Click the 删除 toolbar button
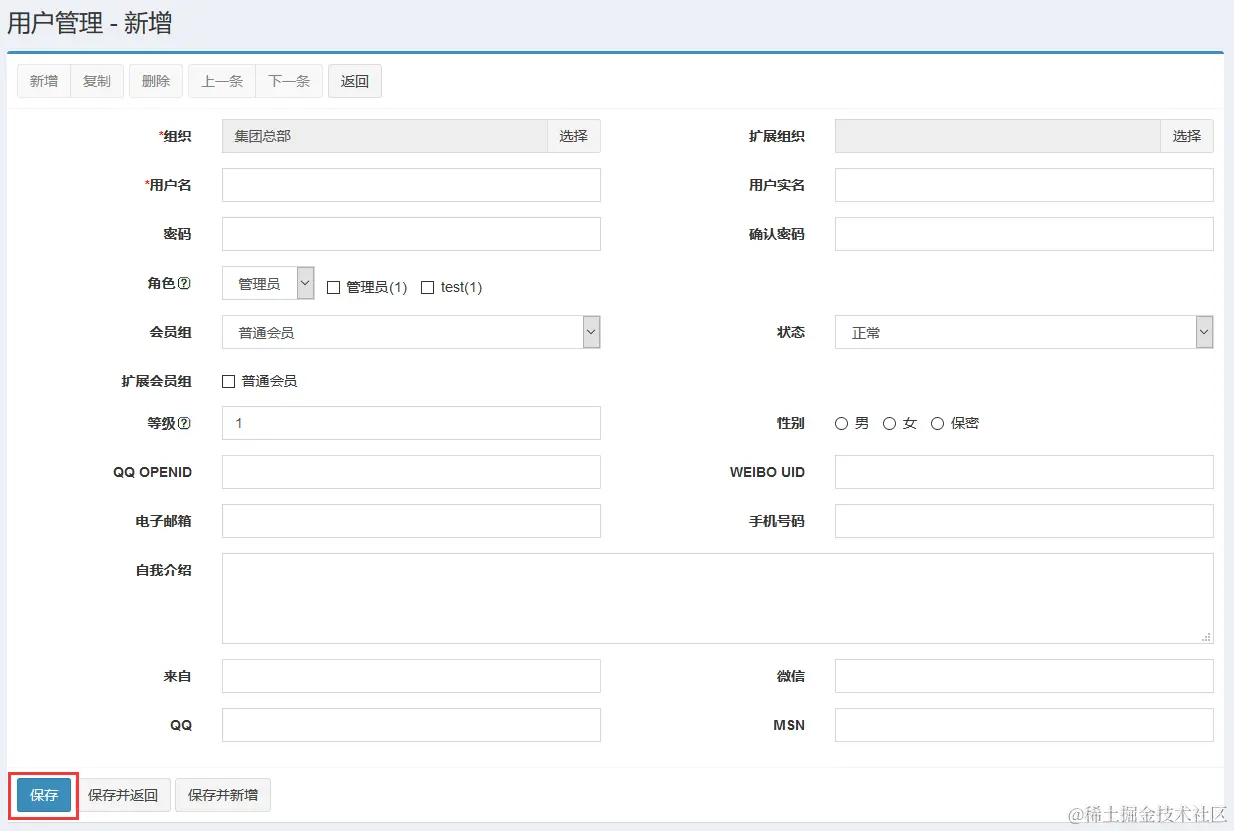The height and width of the screenshot is (831, 1234). (156, 81)
